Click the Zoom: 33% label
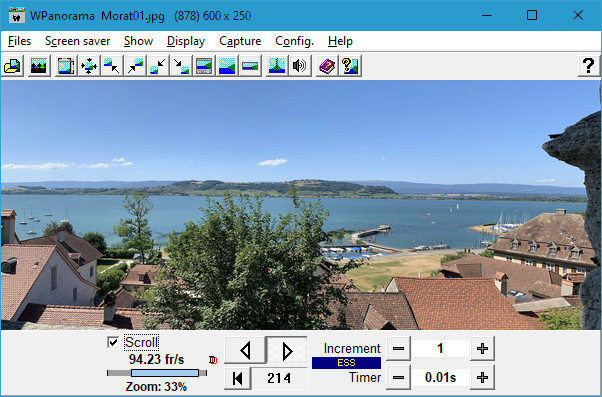This screenshot has height=397, width=602. [x=156, y=387]
